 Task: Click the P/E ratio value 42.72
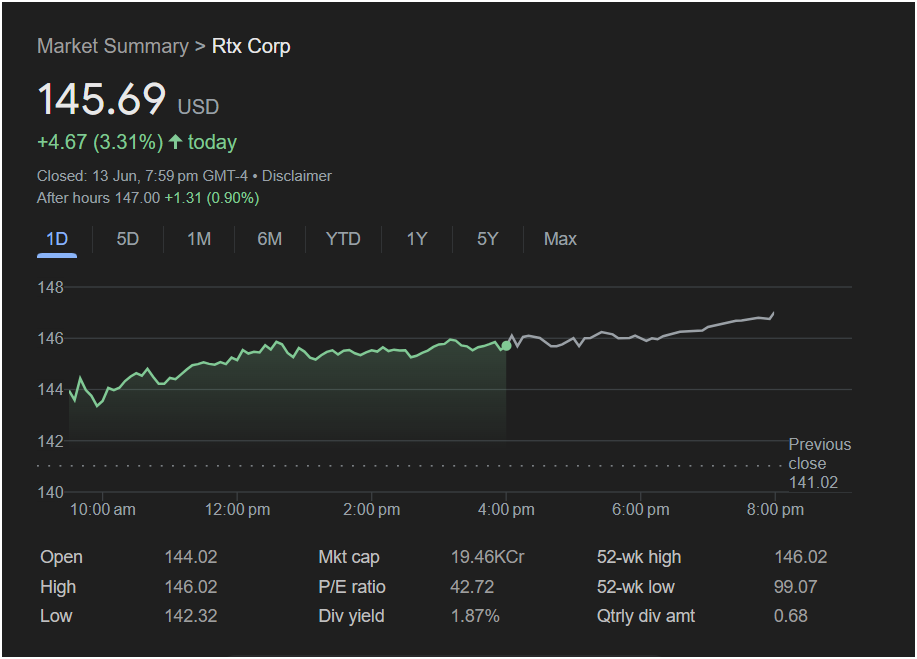[x=472, y=586]
